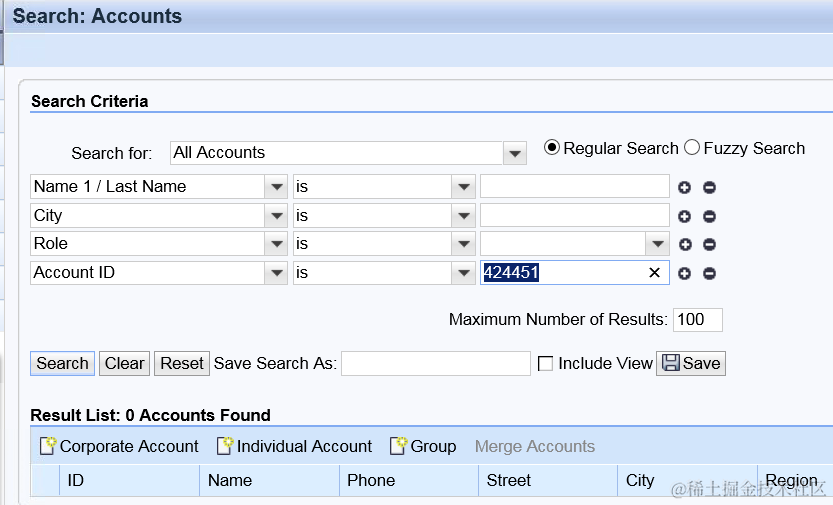Sort results by the Street column header

pos(548,481)
